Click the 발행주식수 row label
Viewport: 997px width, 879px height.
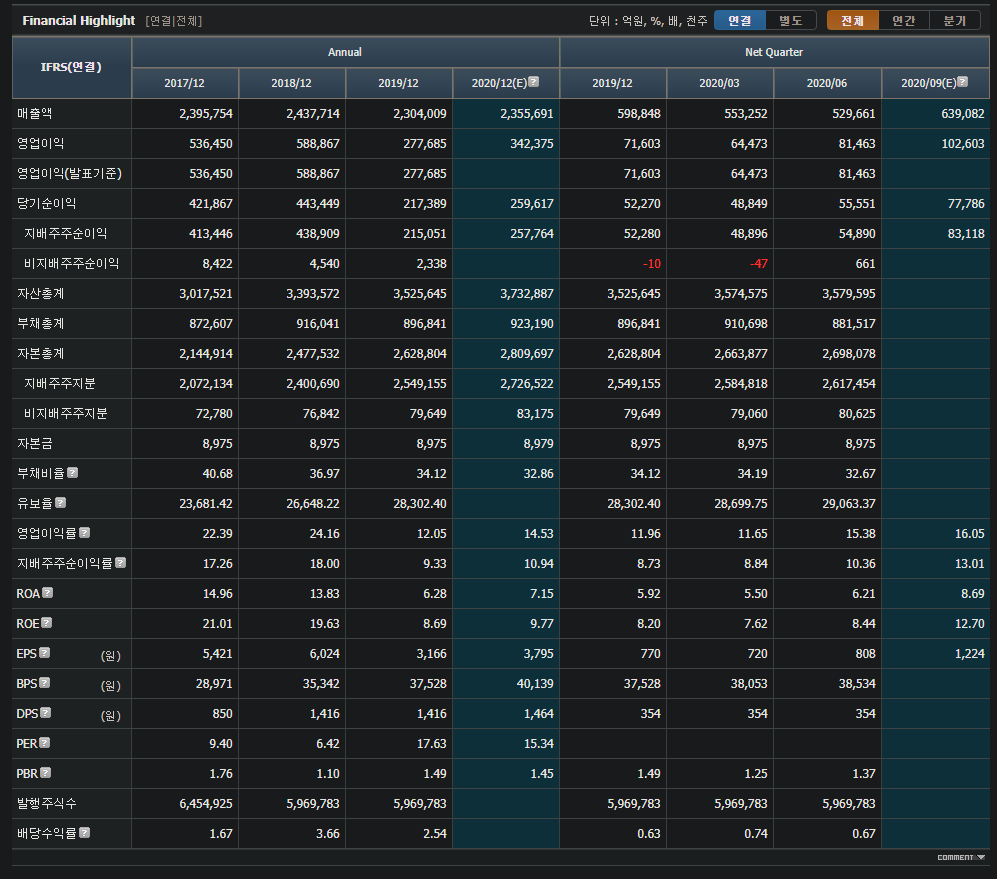[46, 803]
